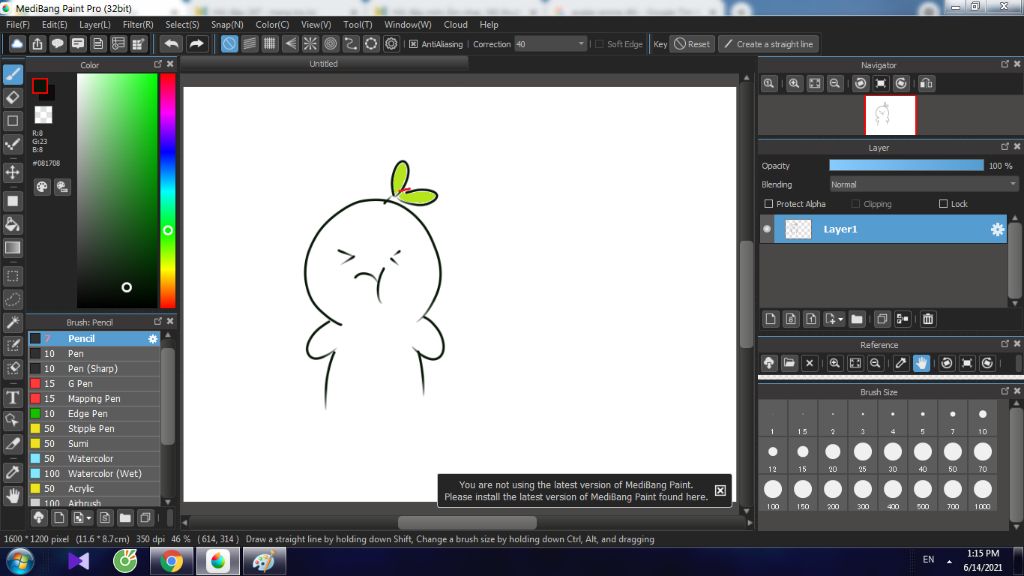Hide Layer1 with visibility dot
Image resolution: width=1024 pixels, height=576 pixels.
767,229
